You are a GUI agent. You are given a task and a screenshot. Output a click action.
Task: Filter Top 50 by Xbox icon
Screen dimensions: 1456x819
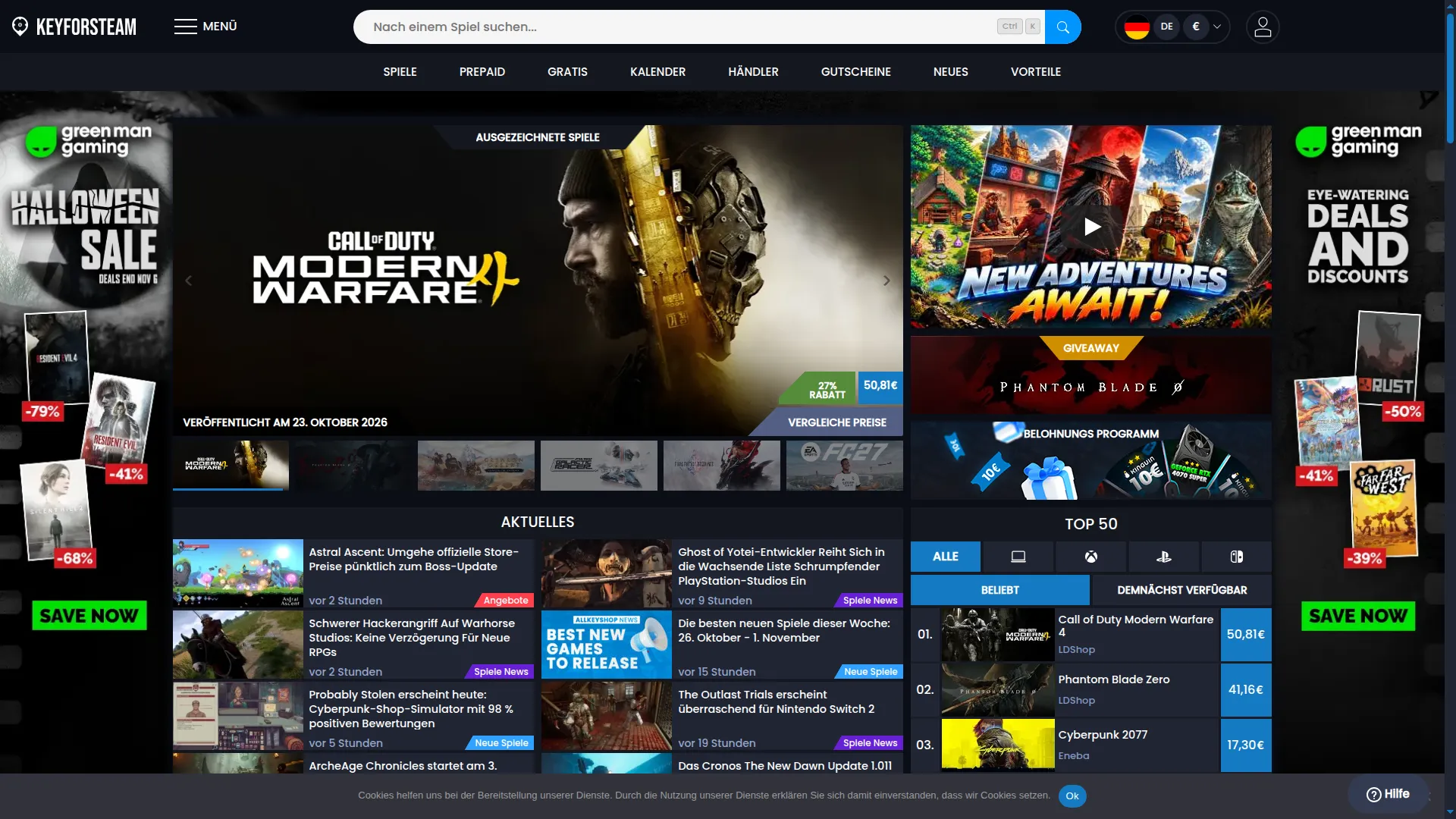[x=1090, y=557]
